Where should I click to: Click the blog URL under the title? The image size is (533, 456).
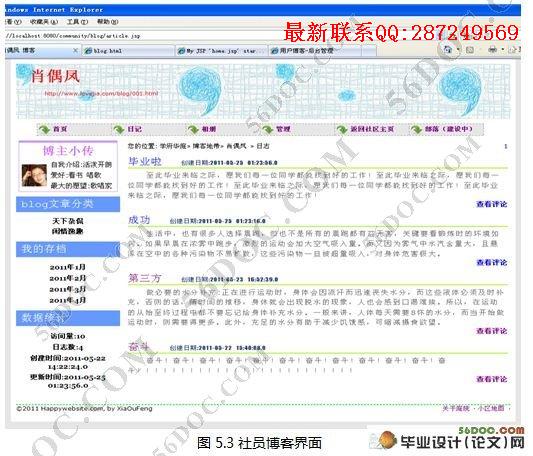coord(101,94)
